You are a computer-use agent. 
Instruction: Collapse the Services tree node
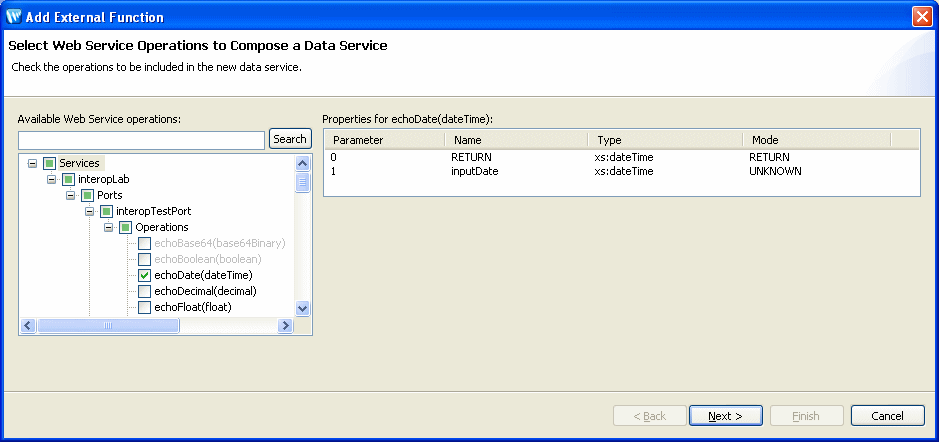pyautogui.click(x=32, y=164)
